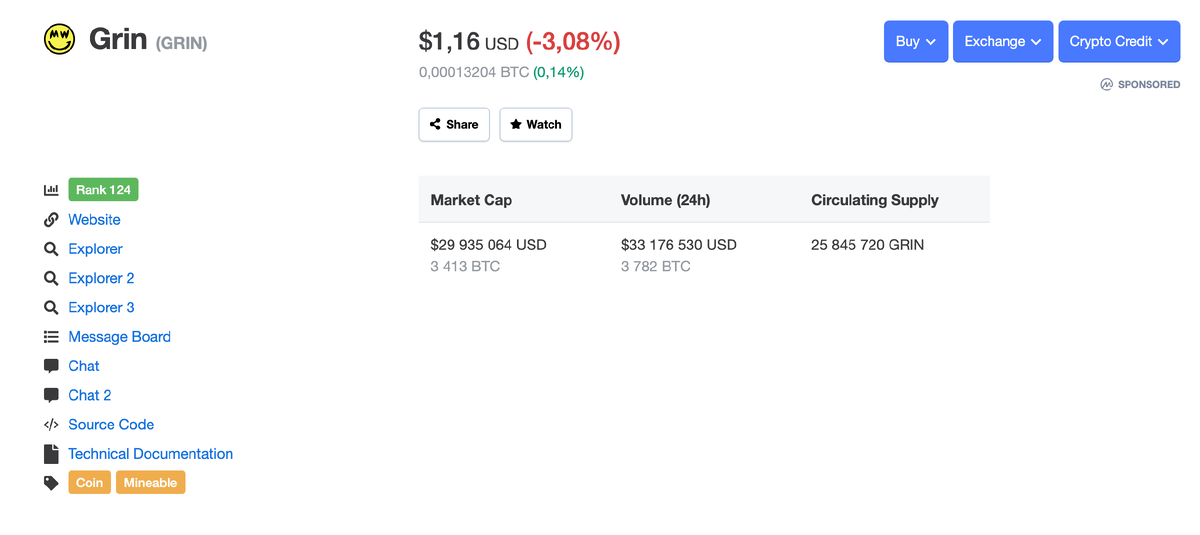Open the Technical Documentation link
This screenshot has width=1200, height=535.
[x=150, y=454]
